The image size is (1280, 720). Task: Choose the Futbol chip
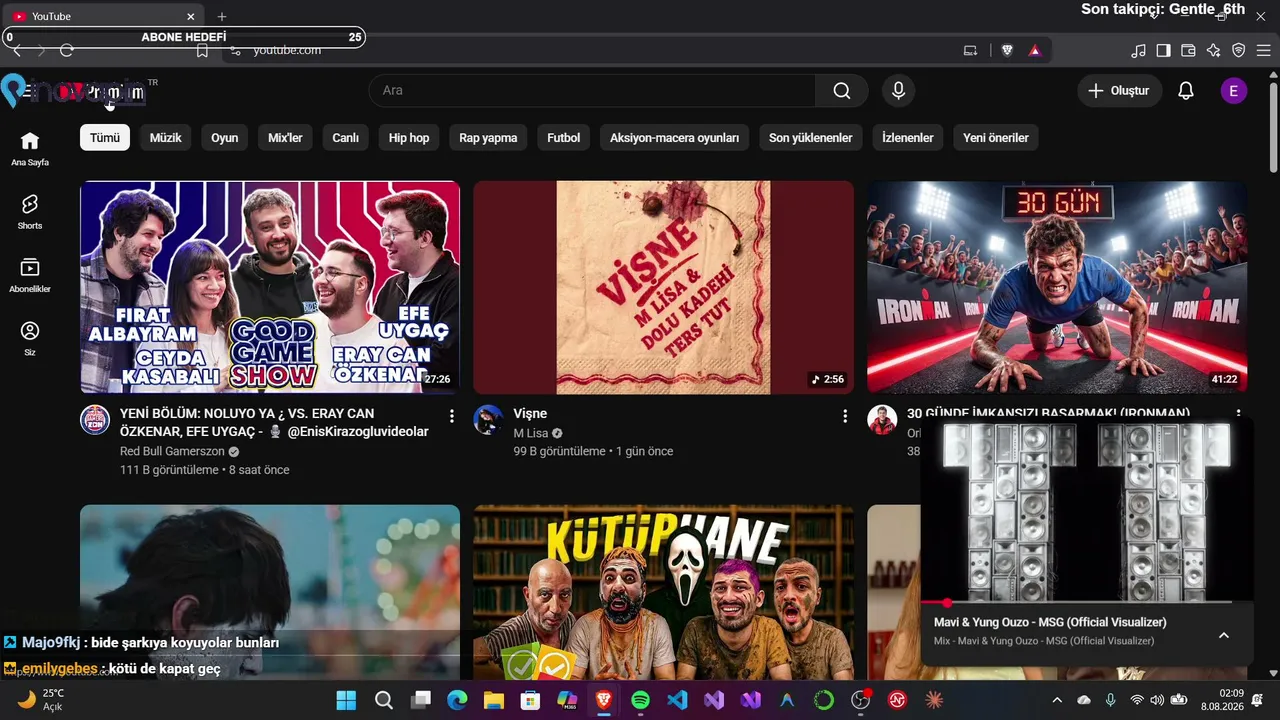[x=564, y=138]
